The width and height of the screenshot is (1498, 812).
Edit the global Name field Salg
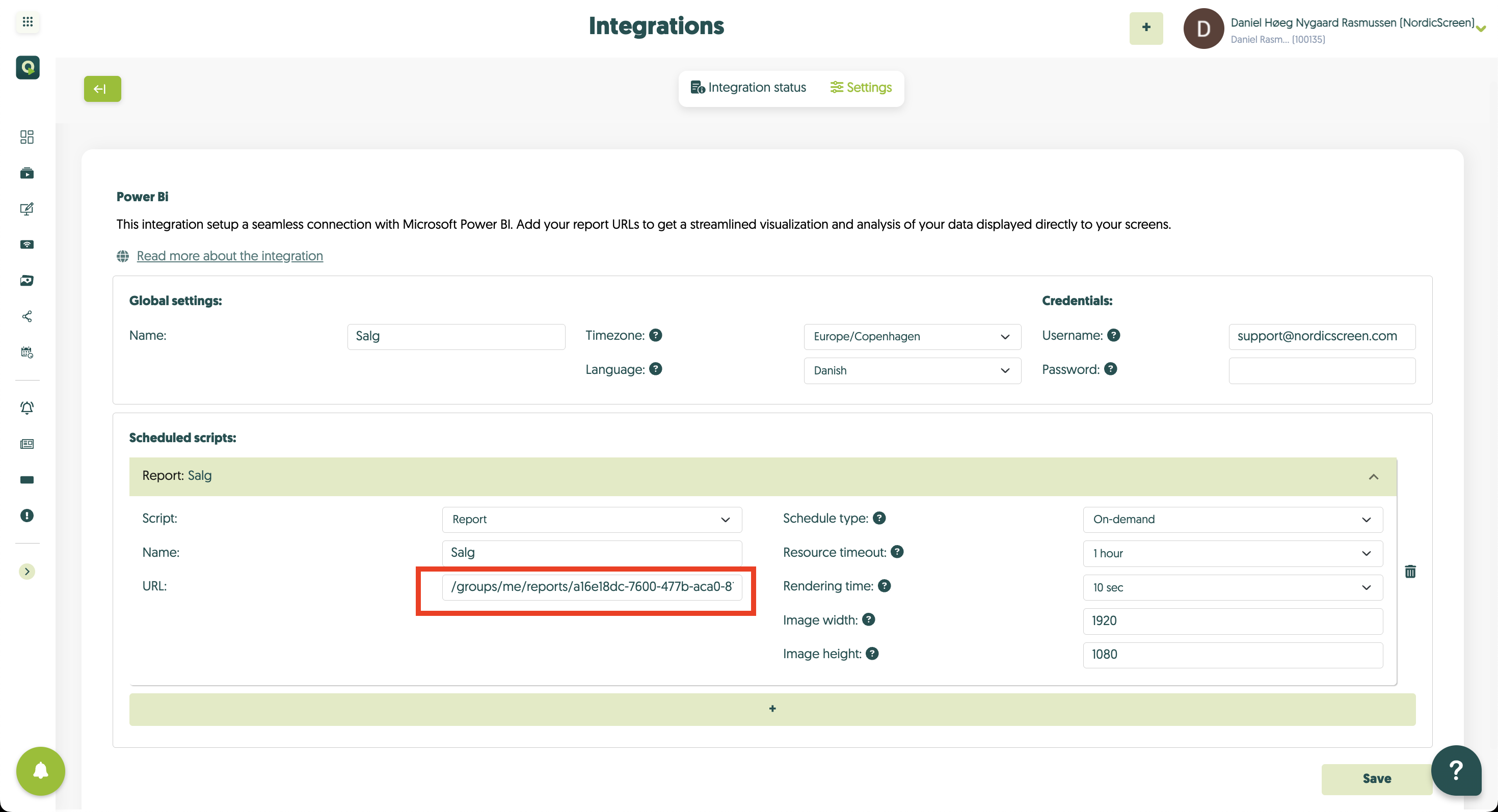456,337
